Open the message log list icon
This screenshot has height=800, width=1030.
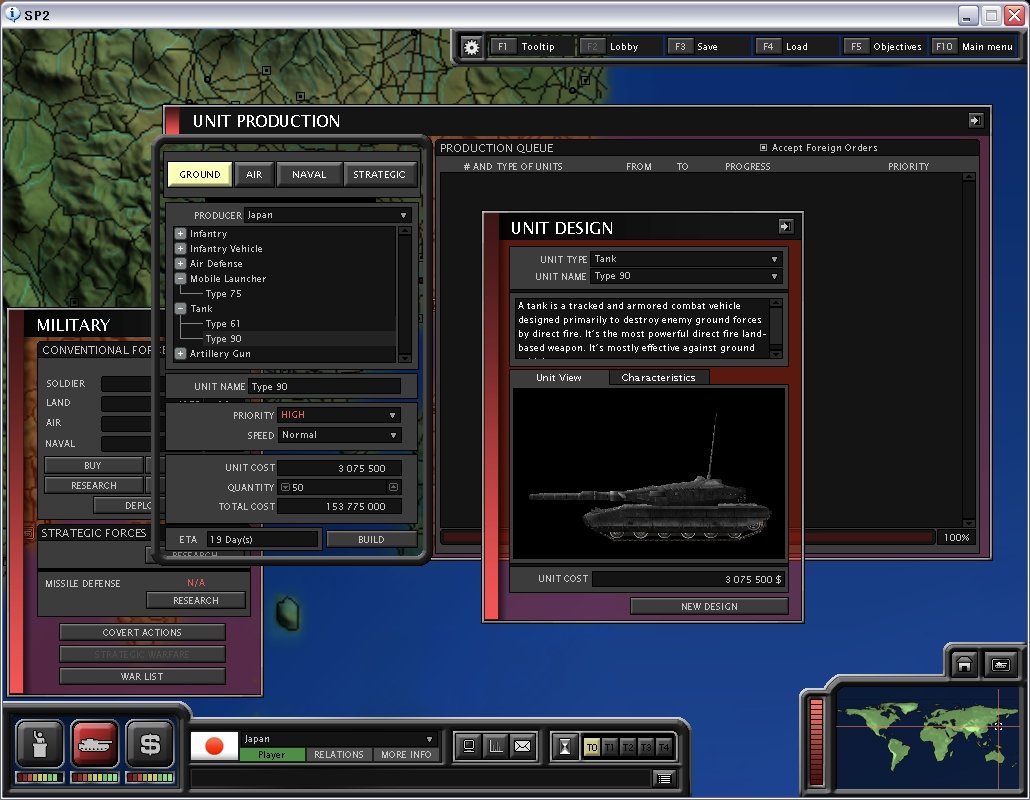664,778
